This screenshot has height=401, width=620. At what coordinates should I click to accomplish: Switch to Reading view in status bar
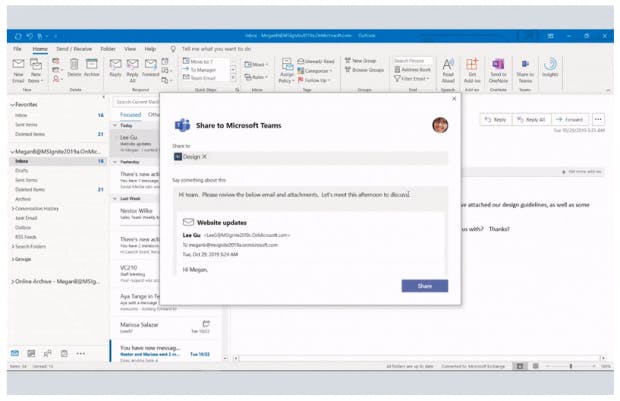click(x=535, y=366)
